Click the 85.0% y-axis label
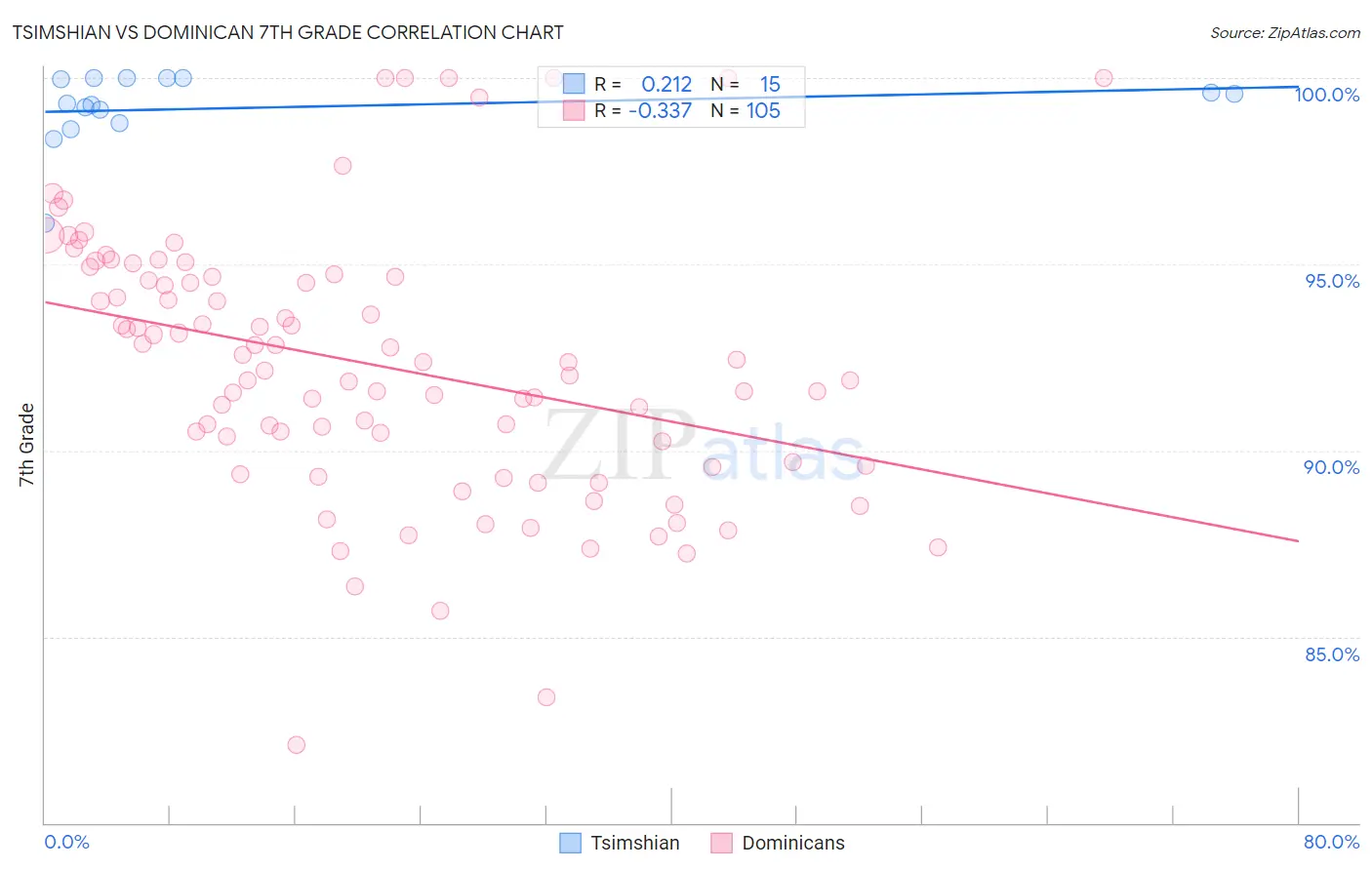The image size is (1372, 870). [1332, 654]
